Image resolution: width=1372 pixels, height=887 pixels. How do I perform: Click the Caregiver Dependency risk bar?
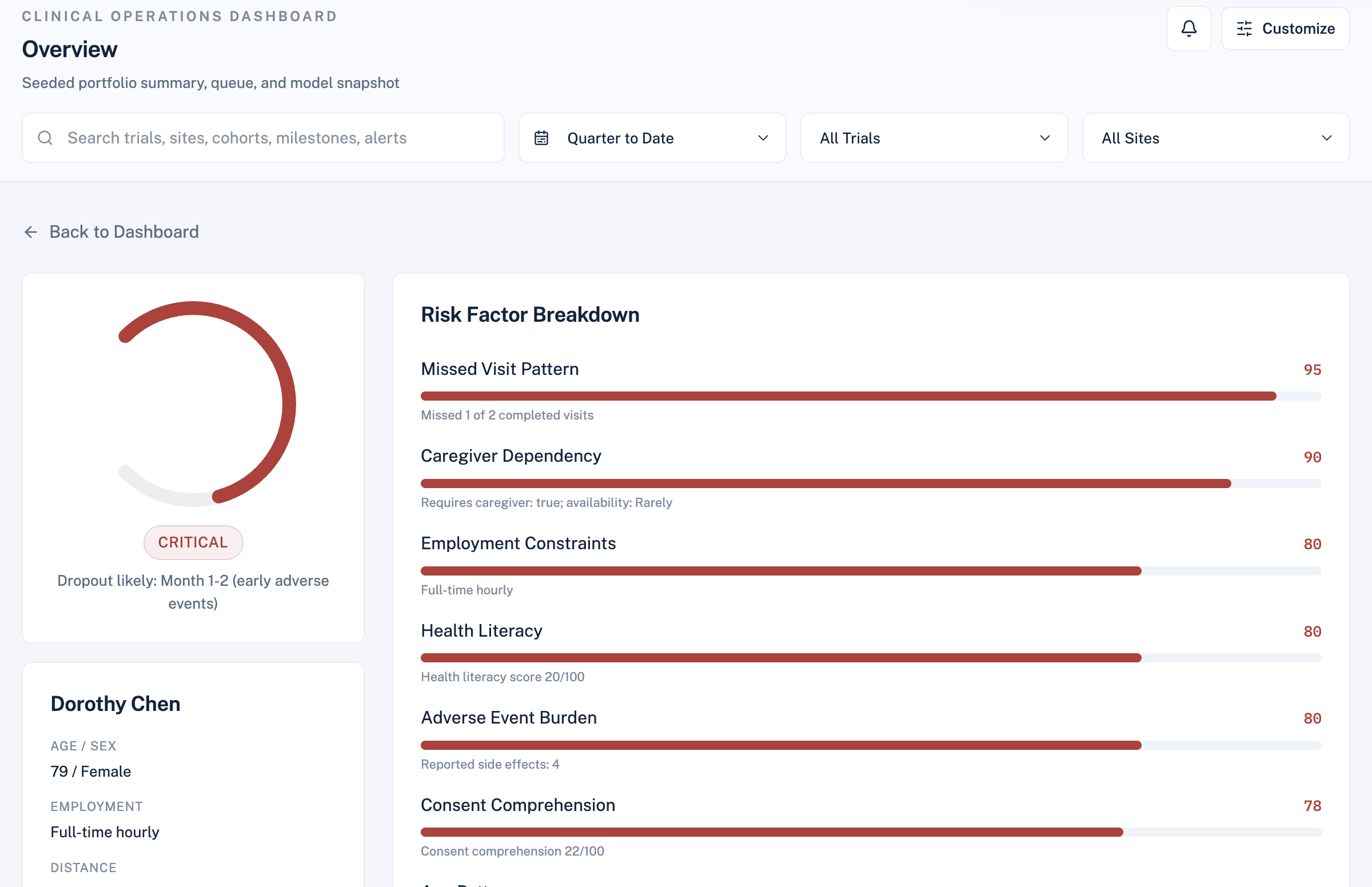pos(870,484)
